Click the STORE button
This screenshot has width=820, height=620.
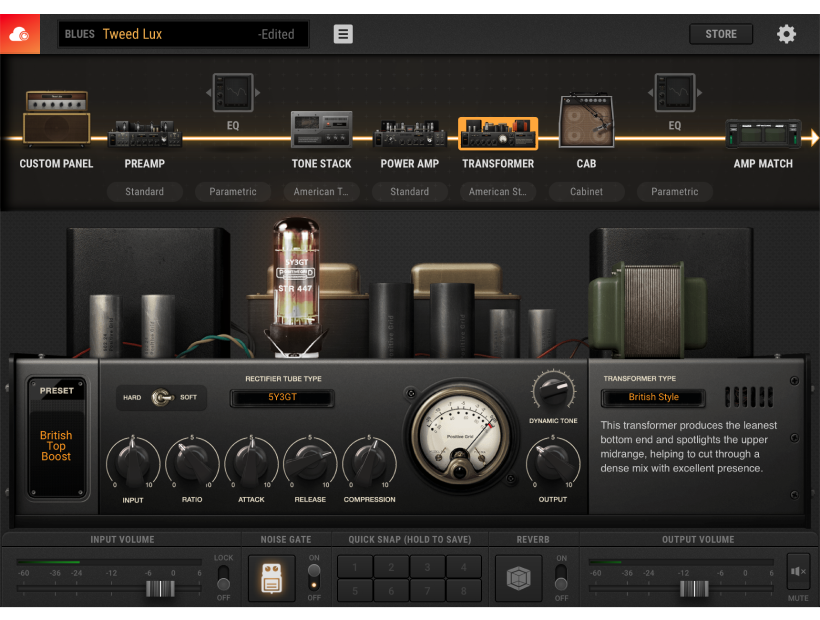coord(721,34)
